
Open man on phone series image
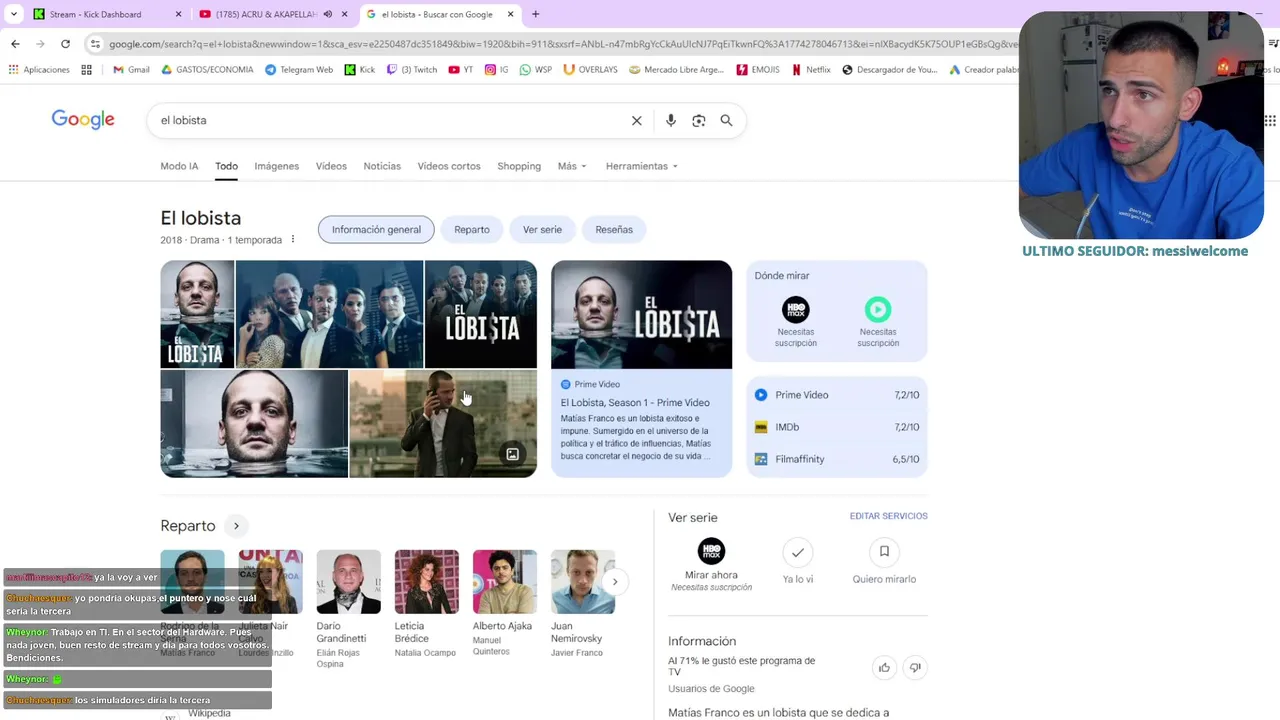pos(443,424)
